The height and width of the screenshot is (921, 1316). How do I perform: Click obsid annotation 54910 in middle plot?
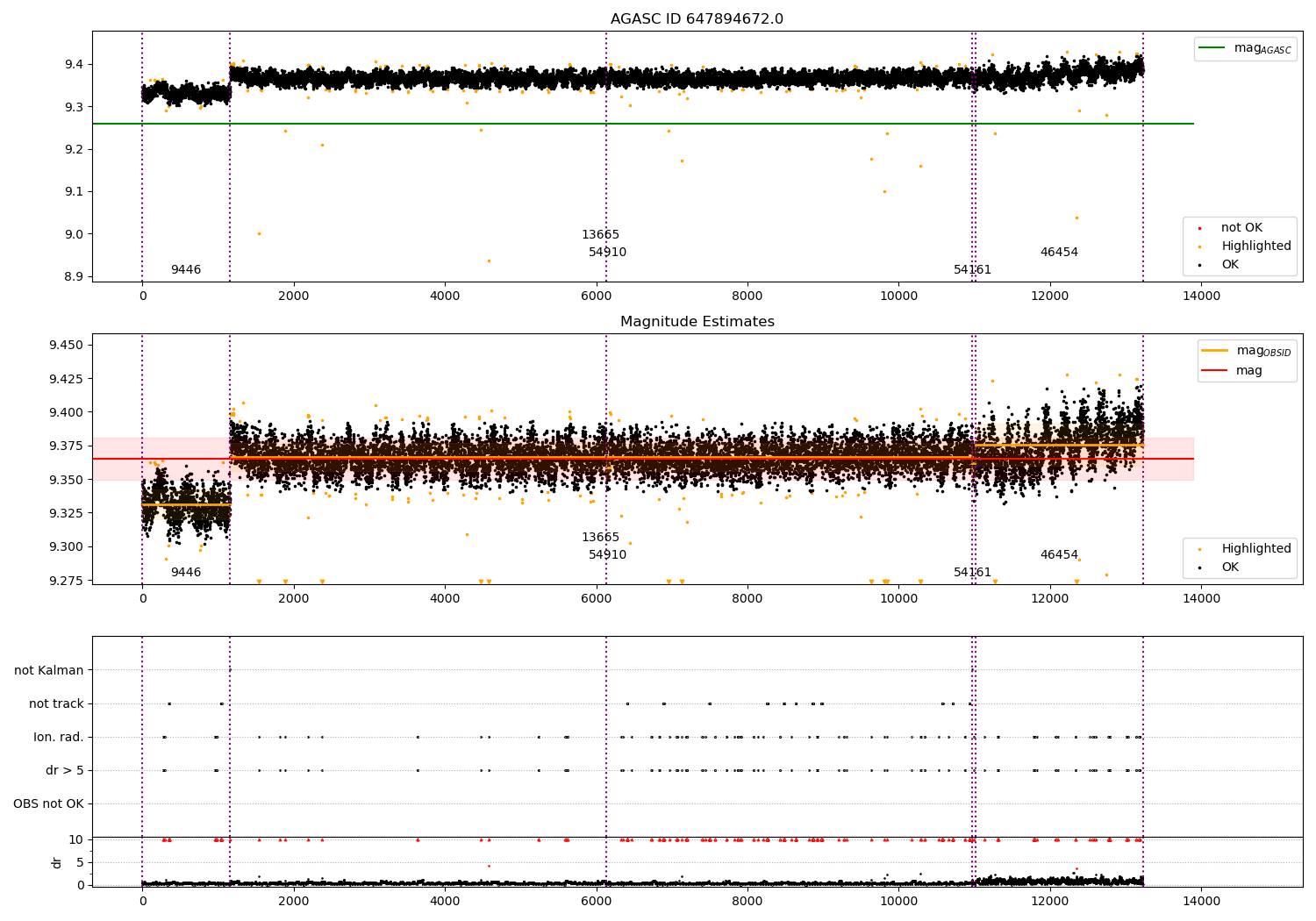607,555
